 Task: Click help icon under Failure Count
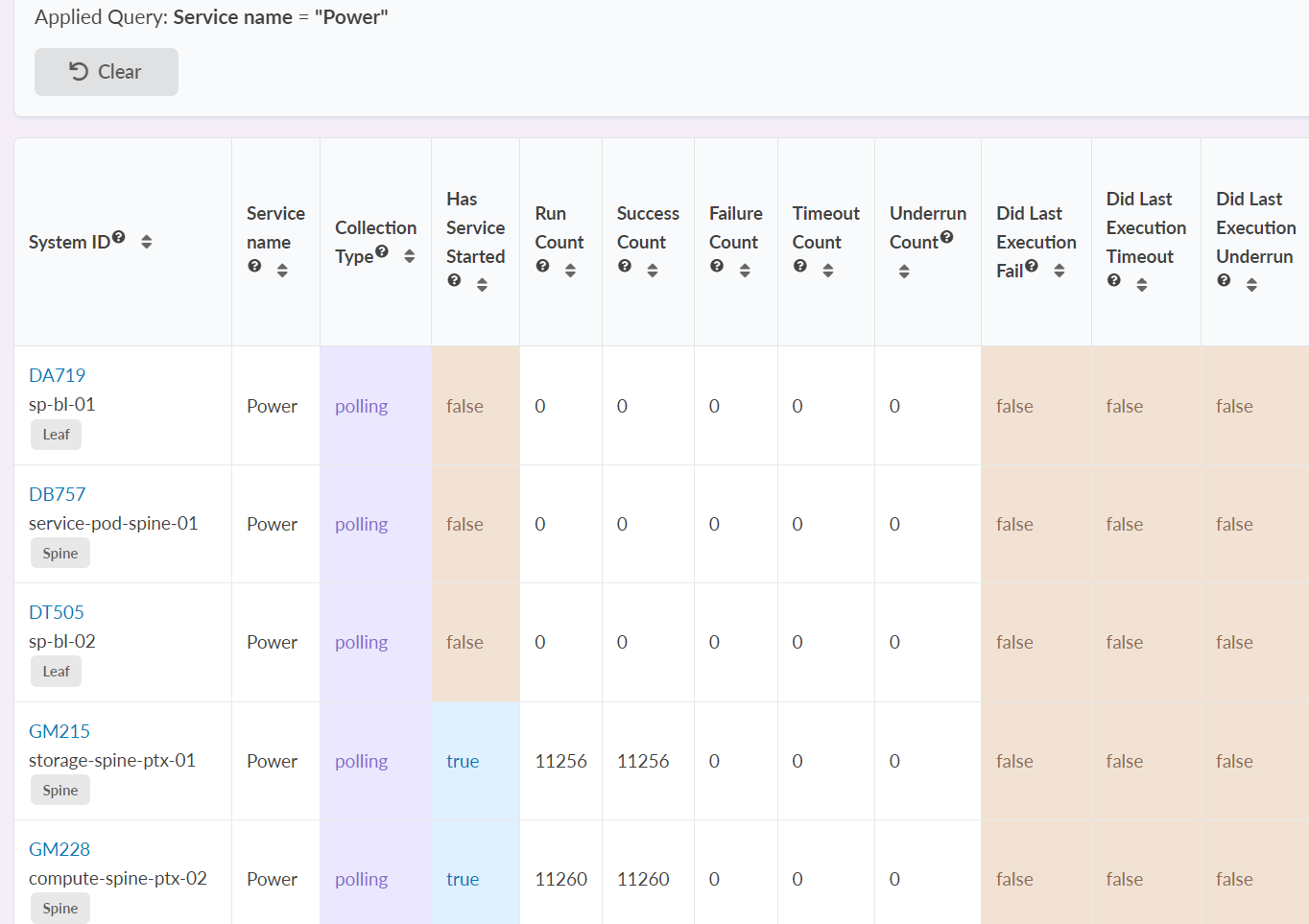pyautogui.click(x=717, y=266)
